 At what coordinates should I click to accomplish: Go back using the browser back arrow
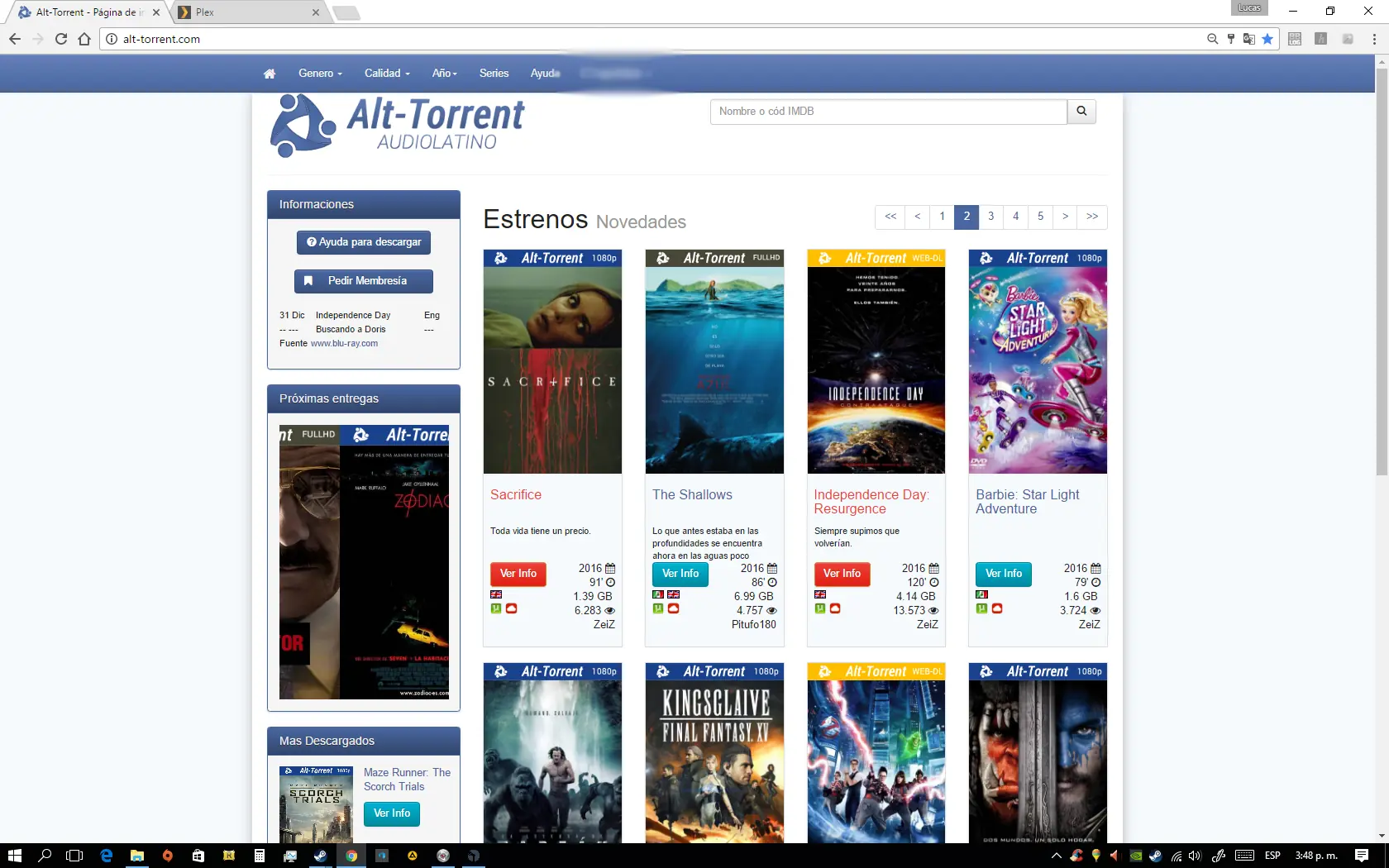[x=15, y=39]
